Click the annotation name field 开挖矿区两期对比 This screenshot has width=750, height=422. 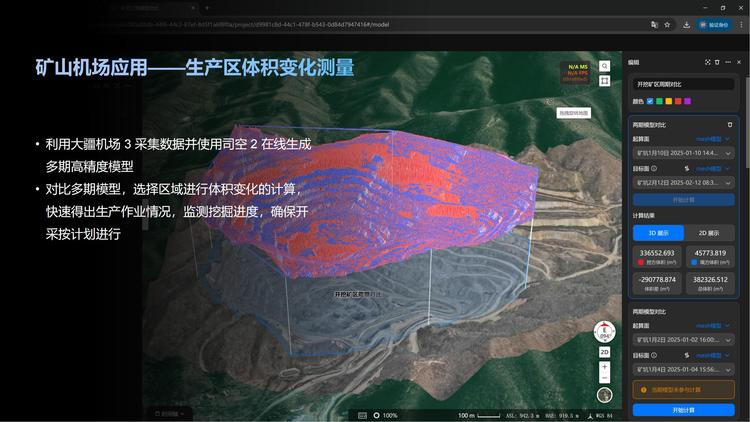tap(684, 84)
